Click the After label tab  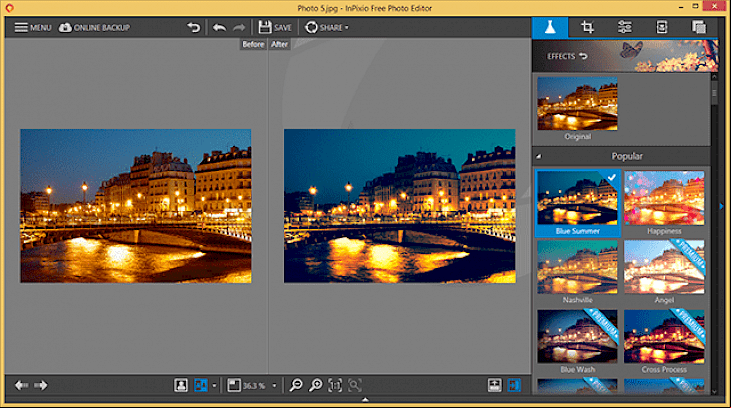pos(279,44)
